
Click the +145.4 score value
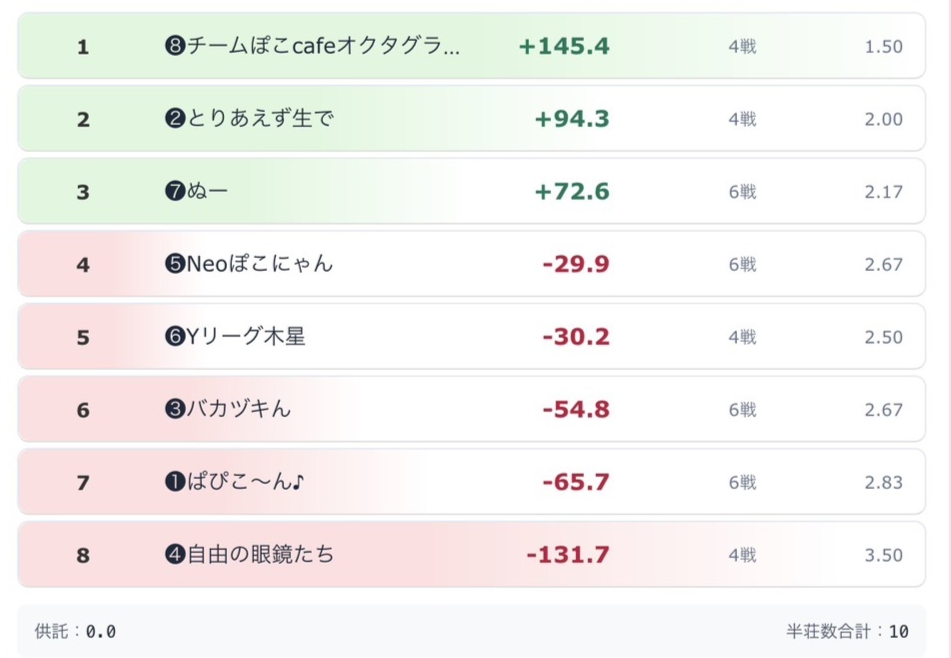click(x=564, y=47)
